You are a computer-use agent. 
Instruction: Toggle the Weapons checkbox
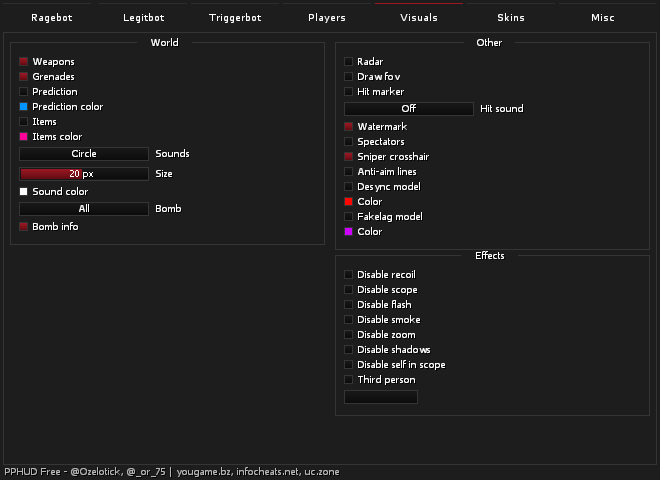pyautogui.click(x=24, y=62)
